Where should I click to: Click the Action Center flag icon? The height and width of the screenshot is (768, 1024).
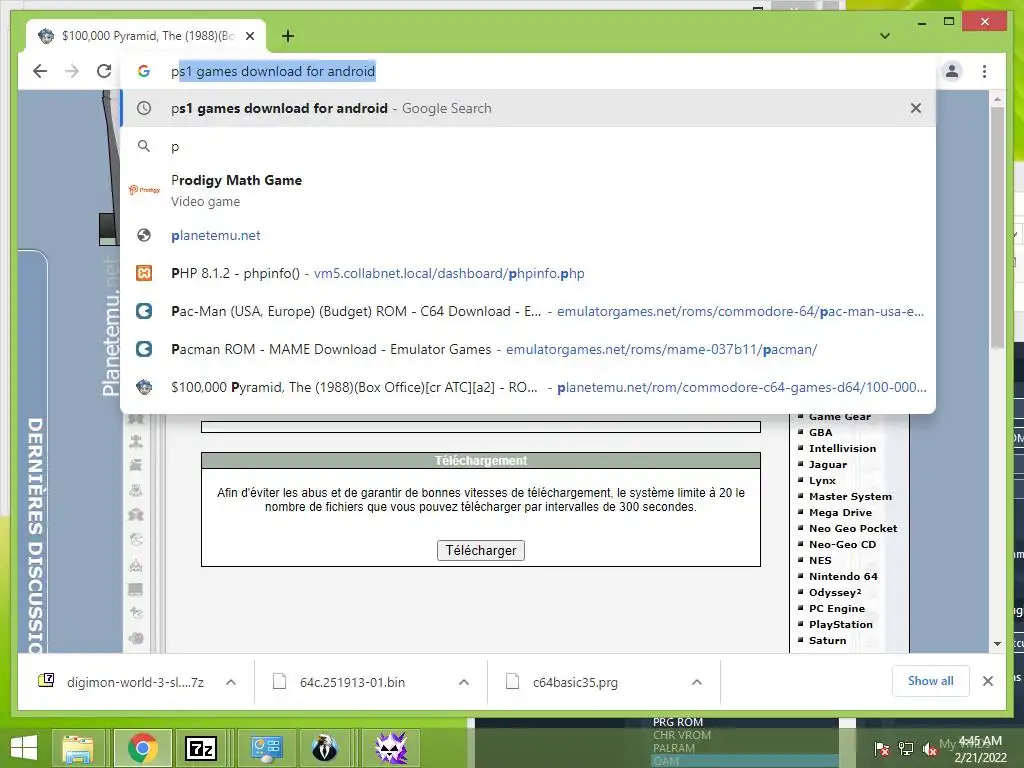(x=882, y=749)
